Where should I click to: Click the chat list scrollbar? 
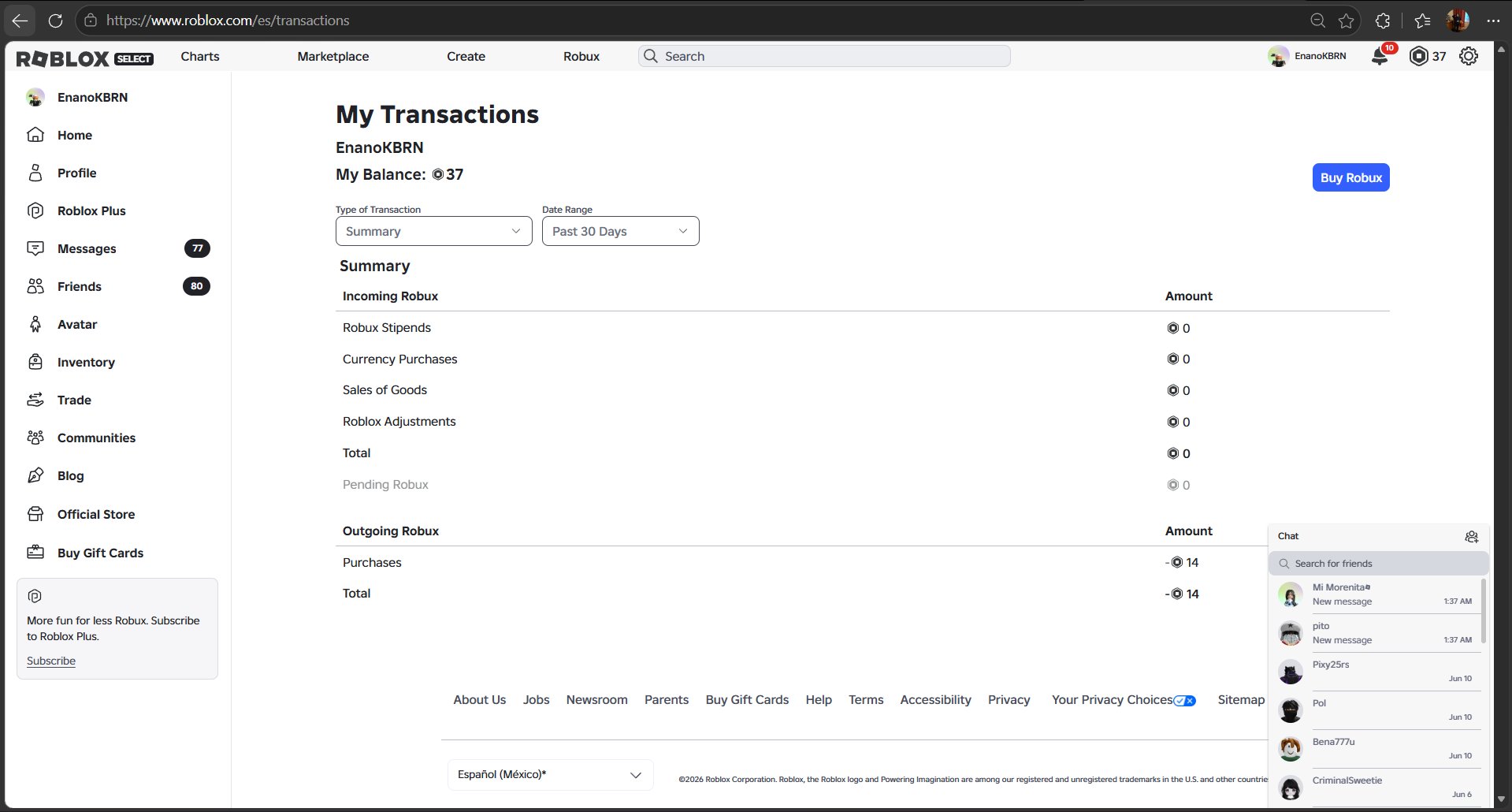tap(1484, 611)
